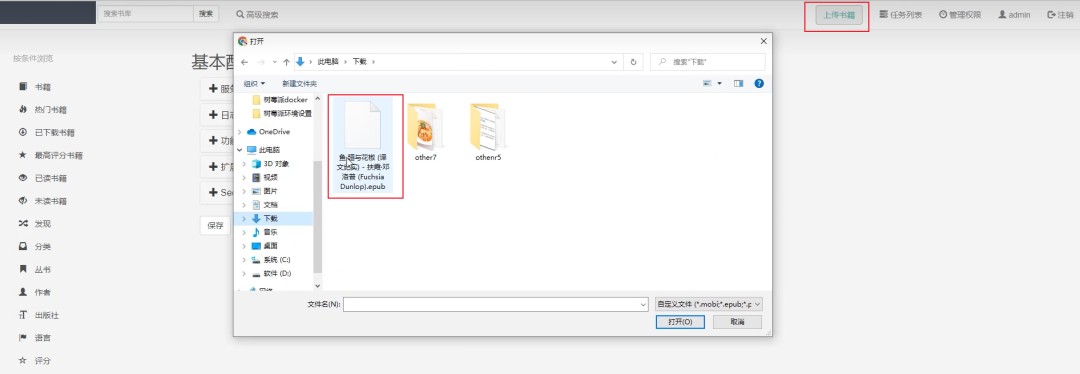Open the 自定义文件 file type dropdown
The image size is (1080, 374).
709,304
